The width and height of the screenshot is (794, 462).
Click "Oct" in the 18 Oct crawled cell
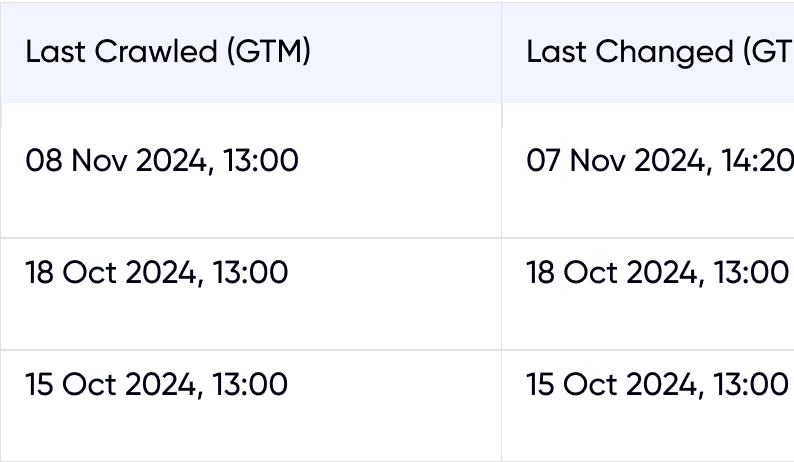click(x=90, y=272)
